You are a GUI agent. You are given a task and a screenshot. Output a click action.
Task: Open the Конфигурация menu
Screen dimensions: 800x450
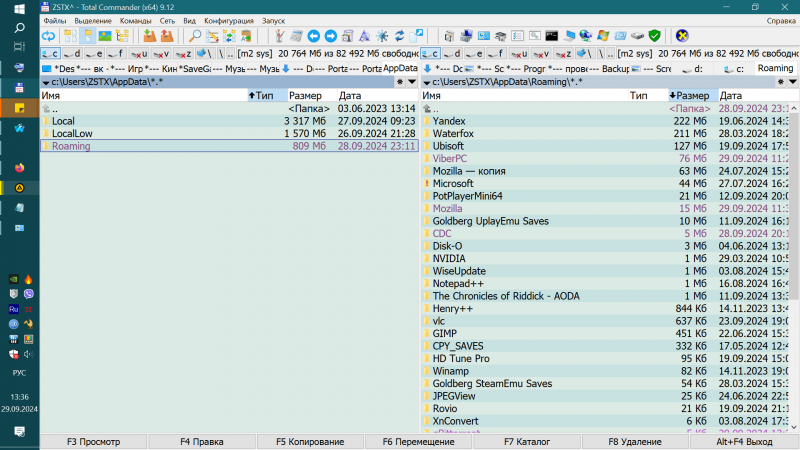228,20
